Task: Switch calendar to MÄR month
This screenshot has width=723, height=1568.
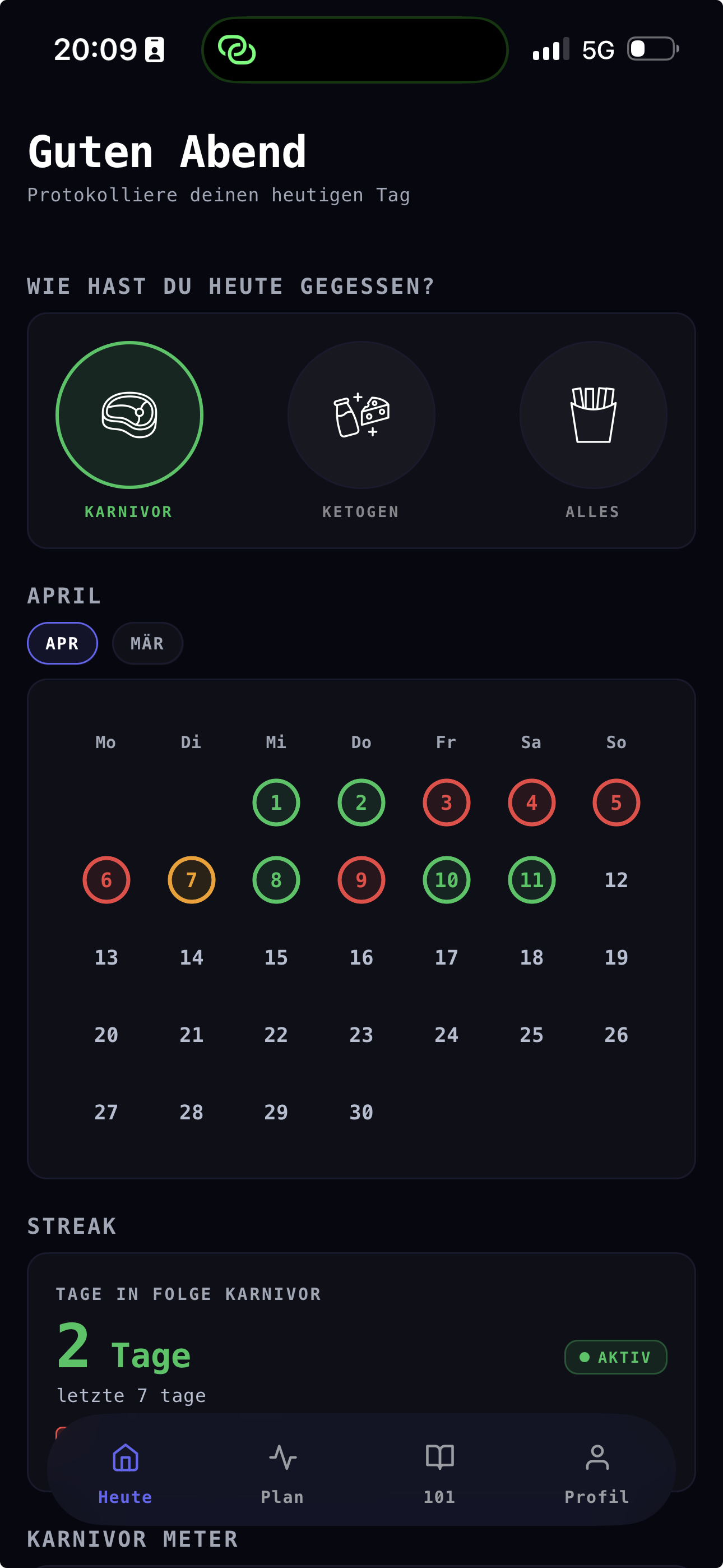Action: (147, 643)
